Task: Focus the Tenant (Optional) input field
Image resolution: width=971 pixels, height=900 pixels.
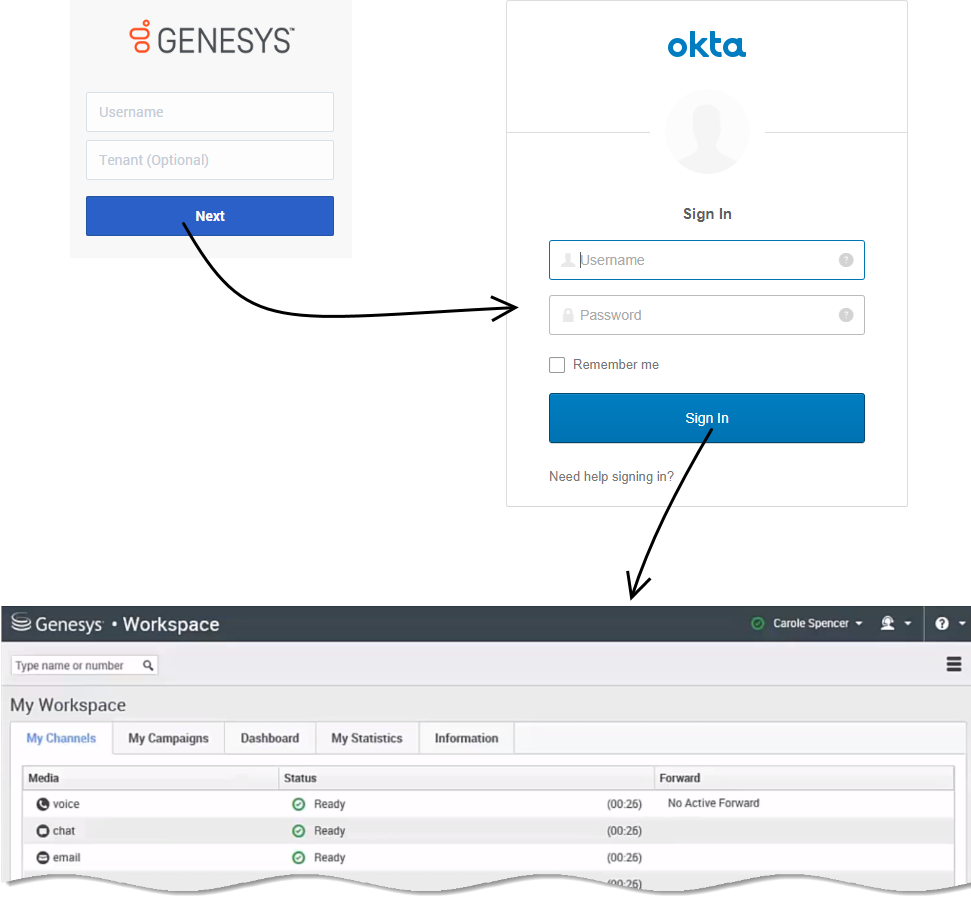Action: coord(209,160)
